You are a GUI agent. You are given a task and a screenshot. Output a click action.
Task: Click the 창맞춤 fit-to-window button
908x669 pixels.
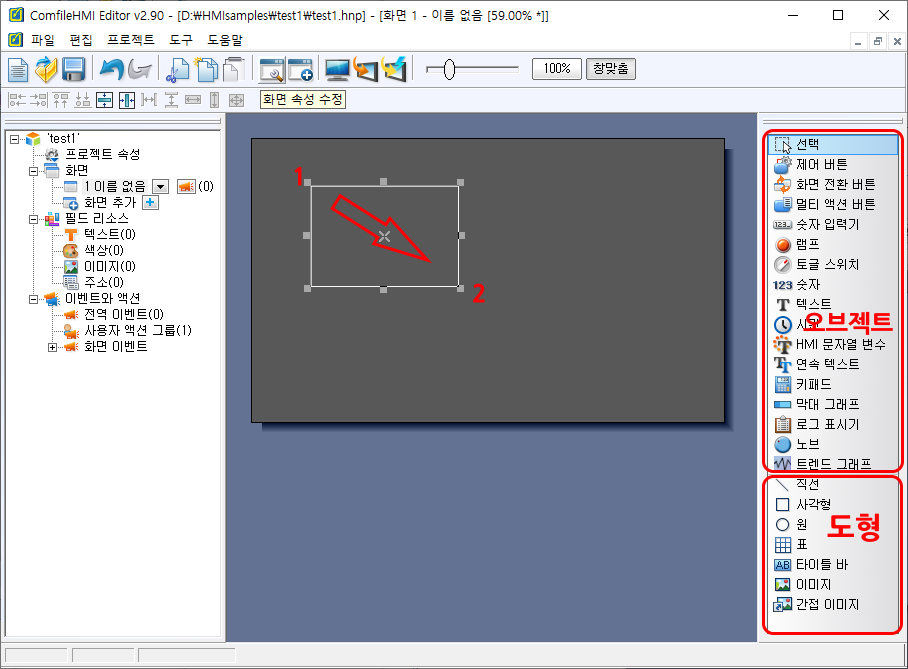click(610, 69)
